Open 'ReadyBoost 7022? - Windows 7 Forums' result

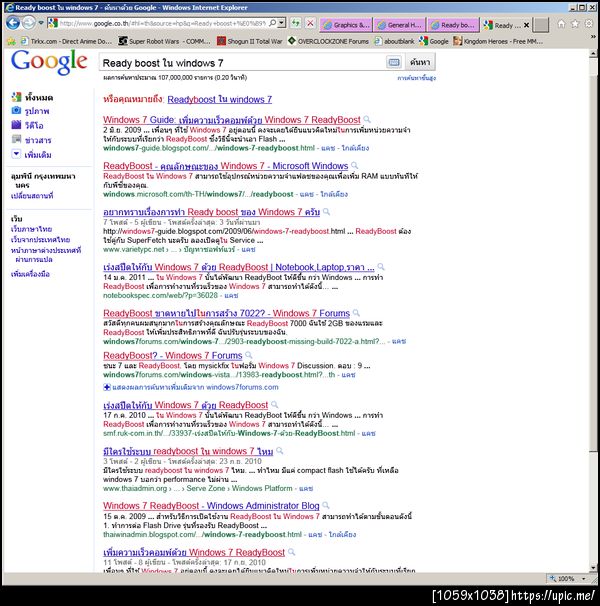tap(227, 313)
